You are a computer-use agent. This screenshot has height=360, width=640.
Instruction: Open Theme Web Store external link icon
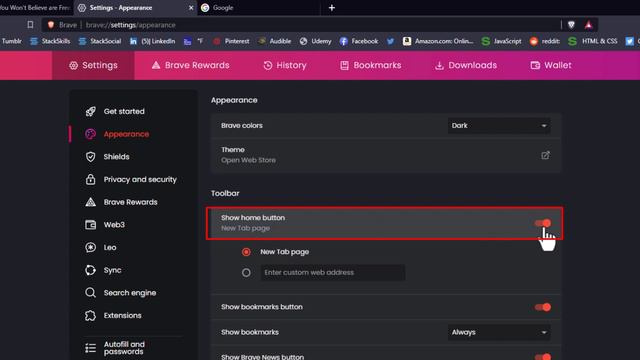545,155
